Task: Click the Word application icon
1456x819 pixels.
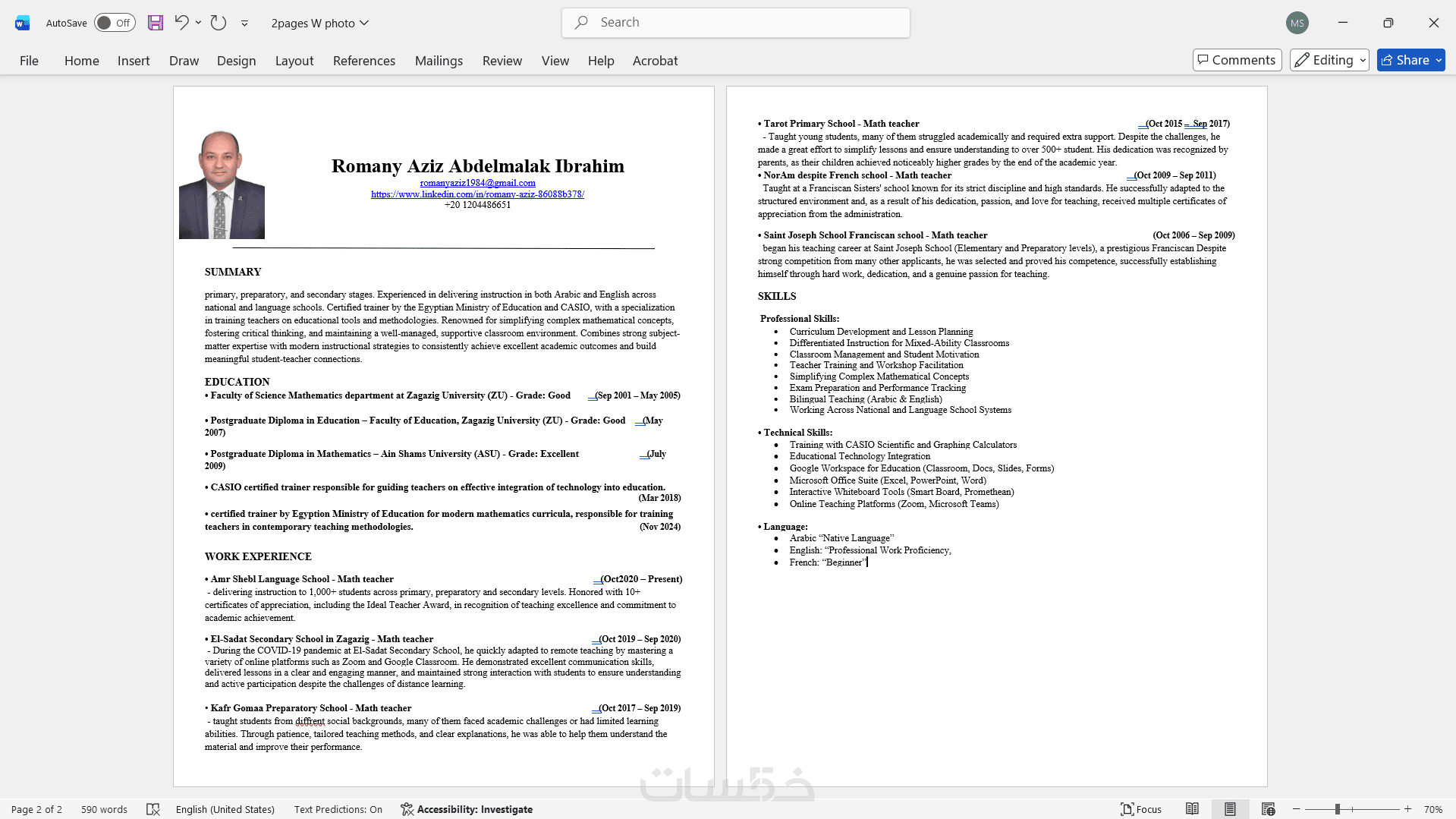Action: (x=22, y=23)
